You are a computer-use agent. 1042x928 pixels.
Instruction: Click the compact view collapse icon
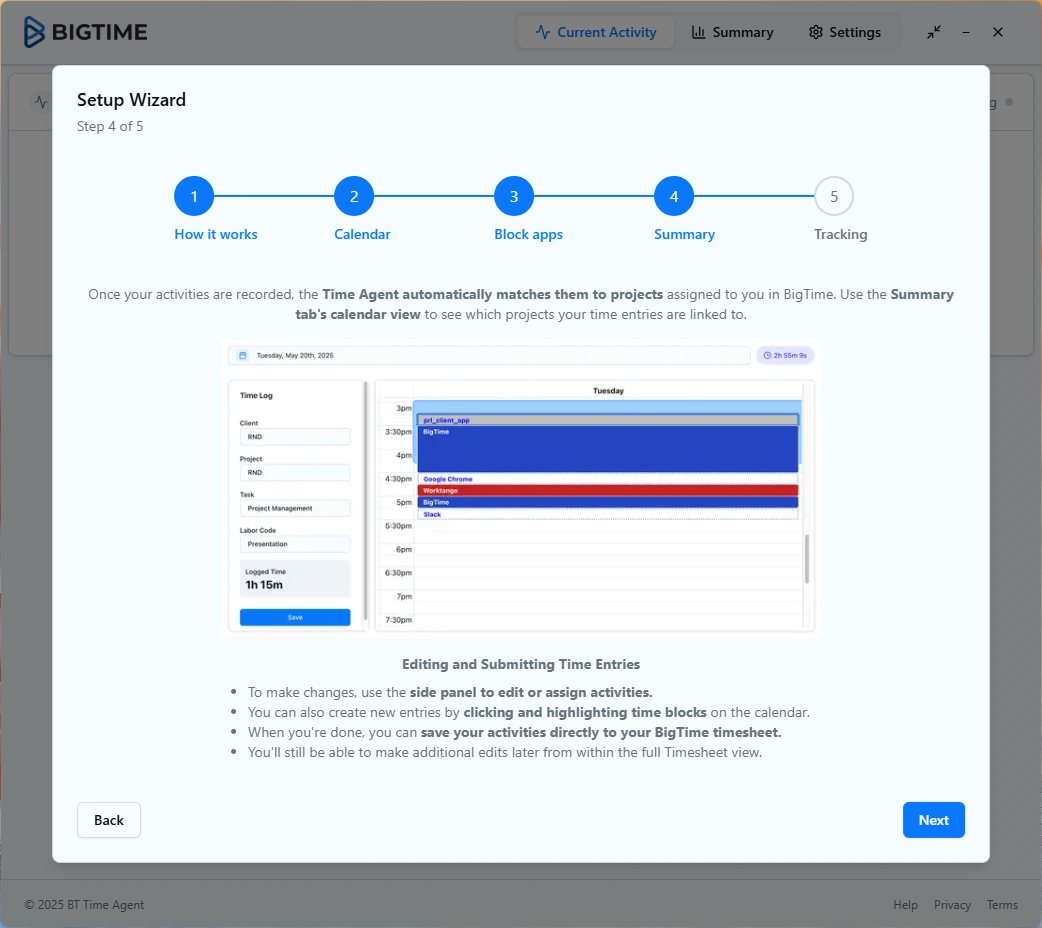pyautogui.click(x=933, y=32)
